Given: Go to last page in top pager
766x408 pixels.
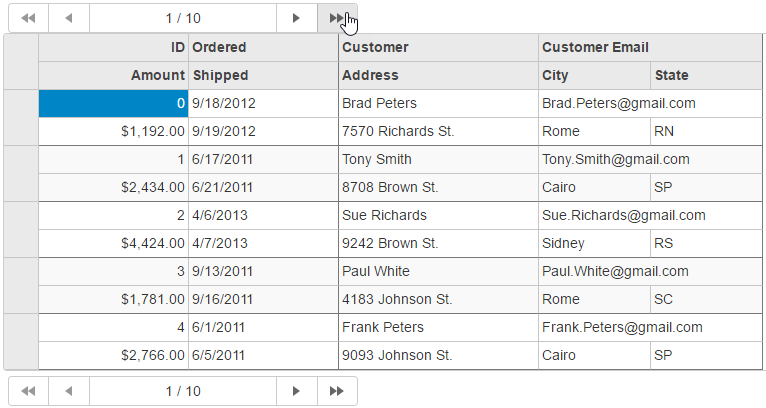Looking at the screenshot, I should (338, 18).
